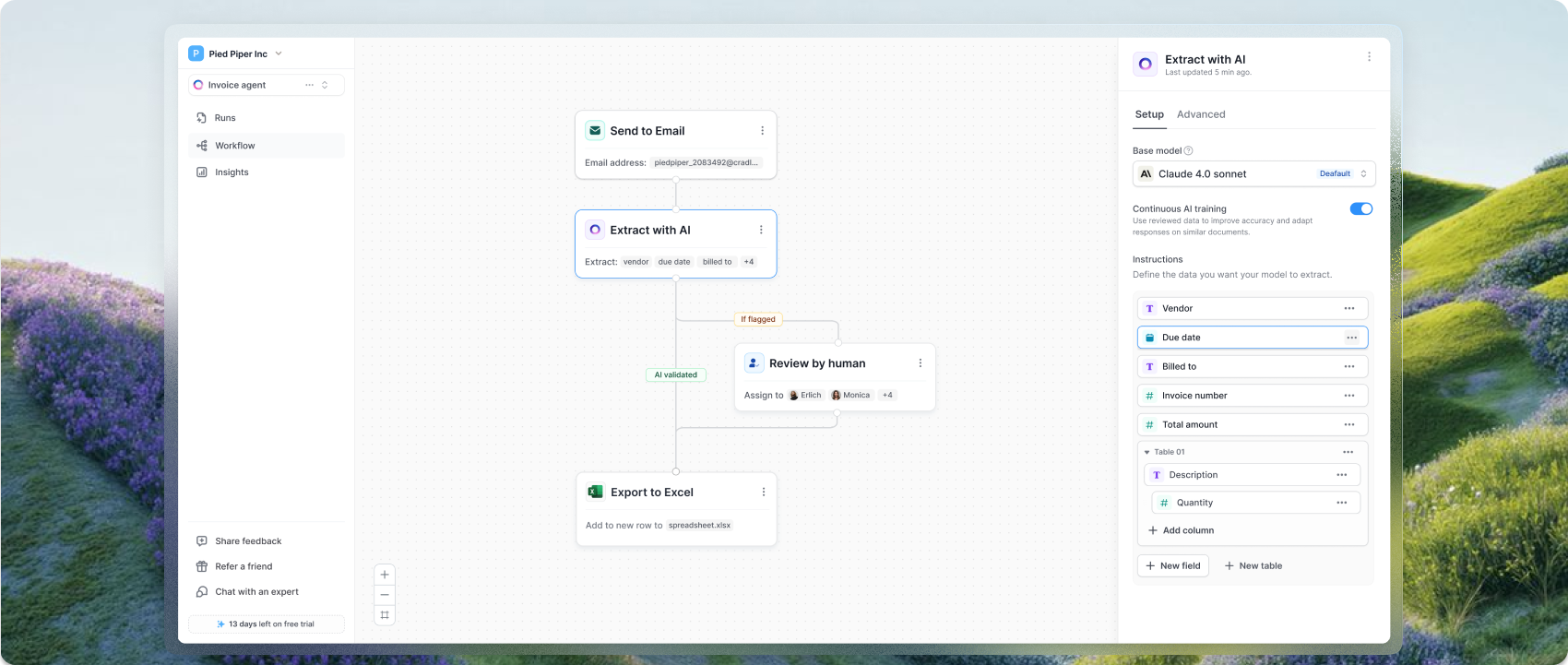Click the AI validated branch label
Image resolution: width=1568 pixels, height=665 pixels.
point(676,374)
